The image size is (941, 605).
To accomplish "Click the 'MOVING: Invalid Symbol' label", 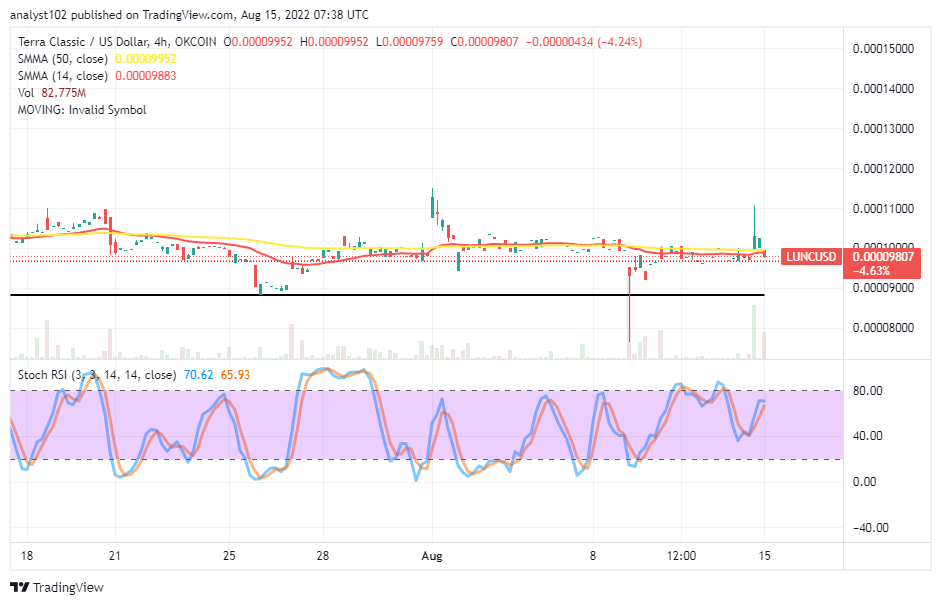I will (x=82, y=110).
